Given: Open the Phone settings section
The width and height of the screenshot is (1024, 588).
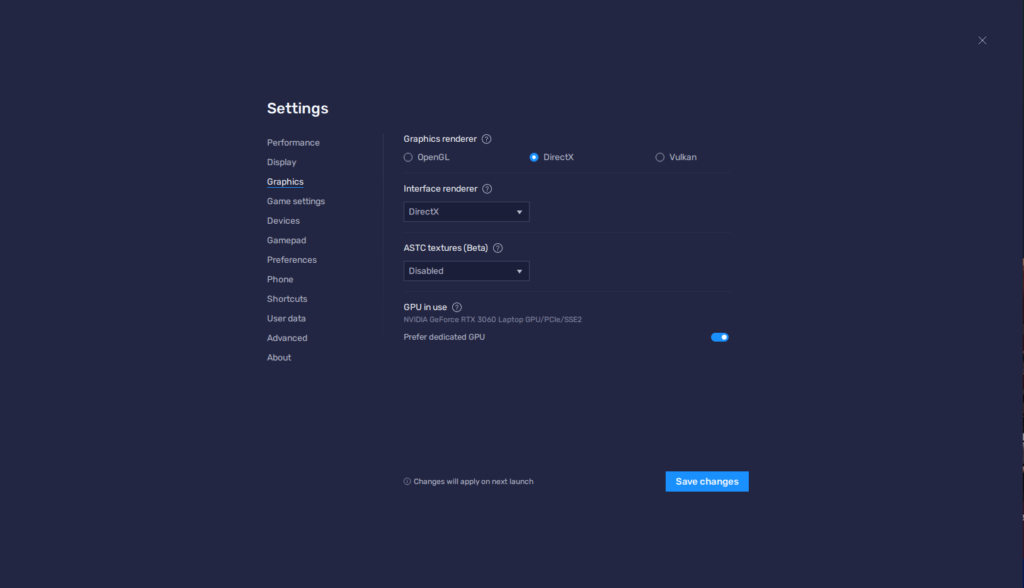Looking at the screenshot, I should (x=280, y=280).
